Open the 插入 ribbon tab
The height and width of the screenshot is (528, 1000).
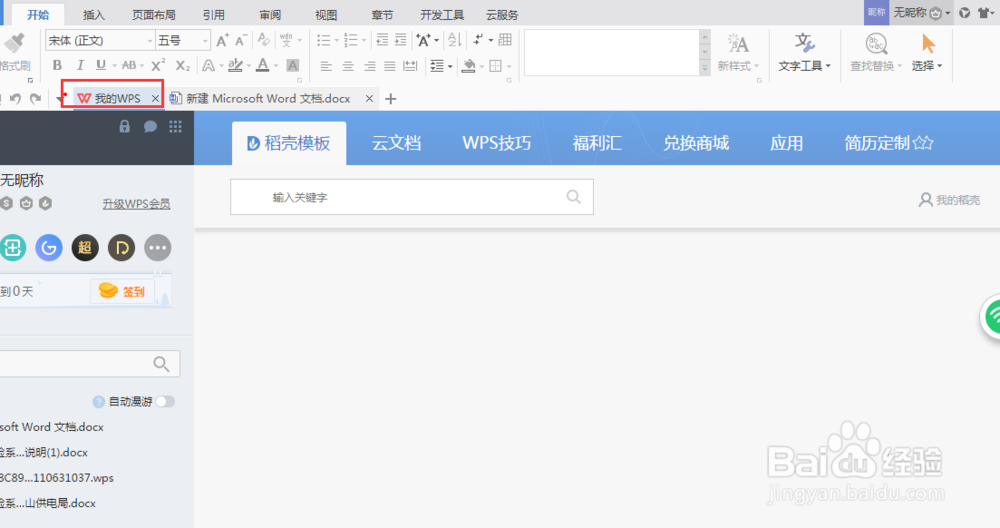click(x=94, y=15)
